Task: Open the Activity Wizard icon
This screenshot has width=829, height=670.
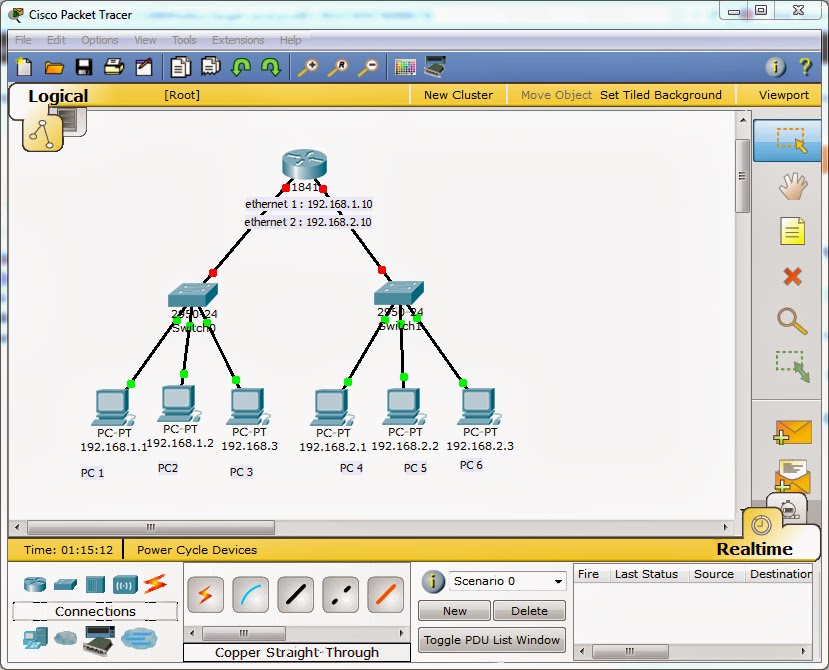Action: coord(144,67)
